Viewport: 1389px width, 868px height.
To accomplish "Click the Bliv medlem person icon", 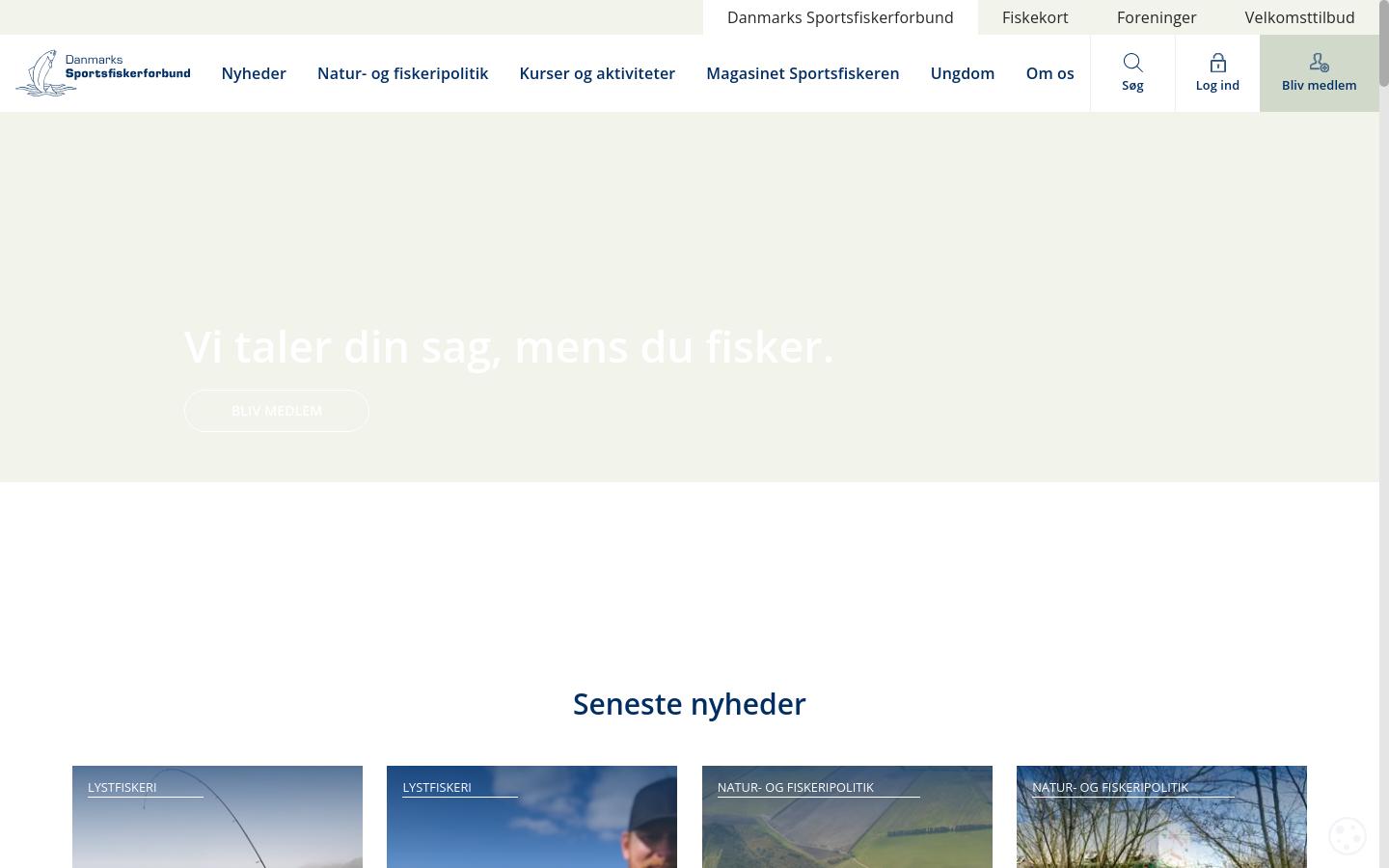I will [x=1319, y=63].
